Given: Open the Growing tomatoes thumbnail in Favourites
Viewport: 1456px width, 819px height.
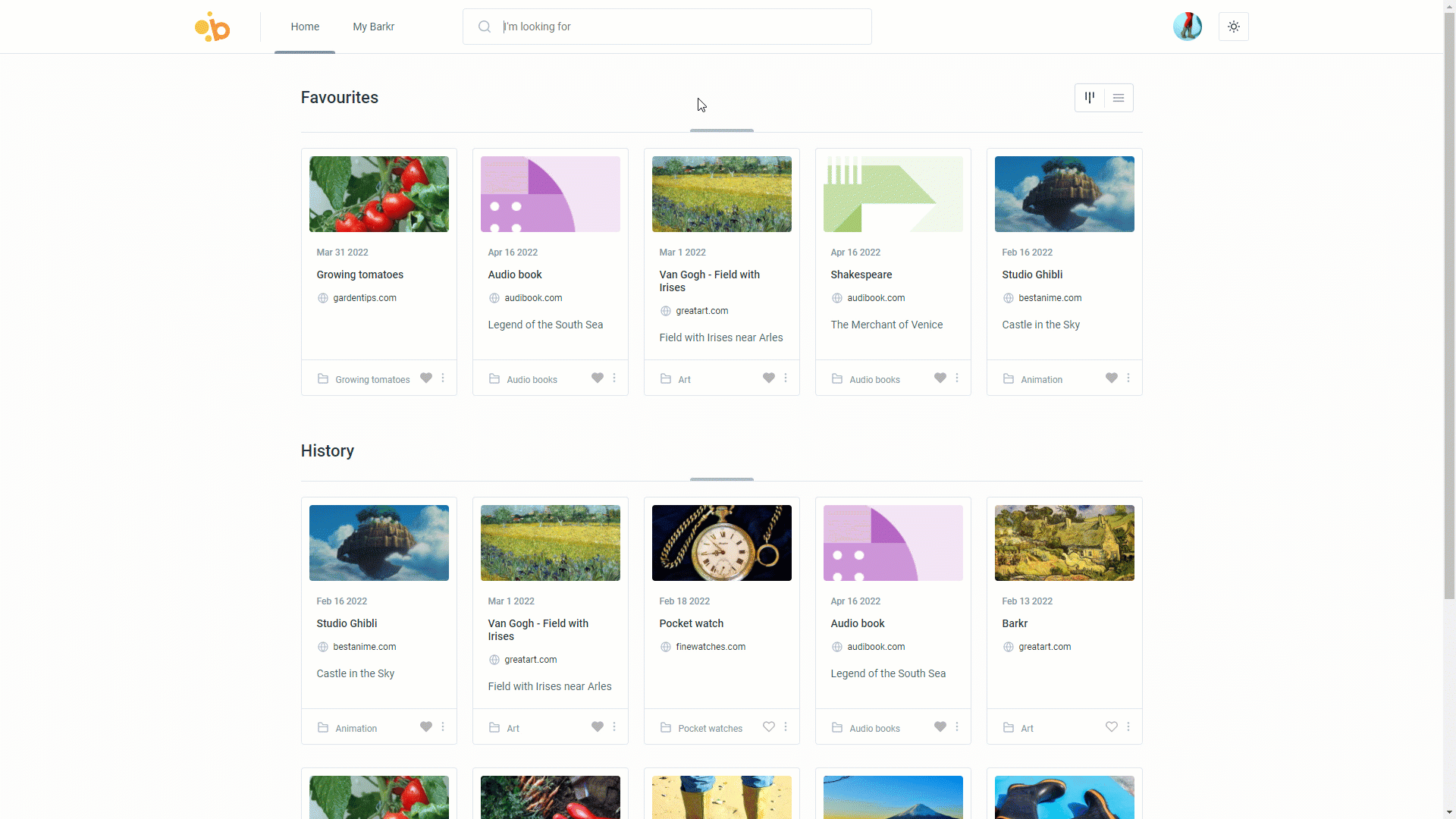Looking at the screenshot, I should 379,194.
